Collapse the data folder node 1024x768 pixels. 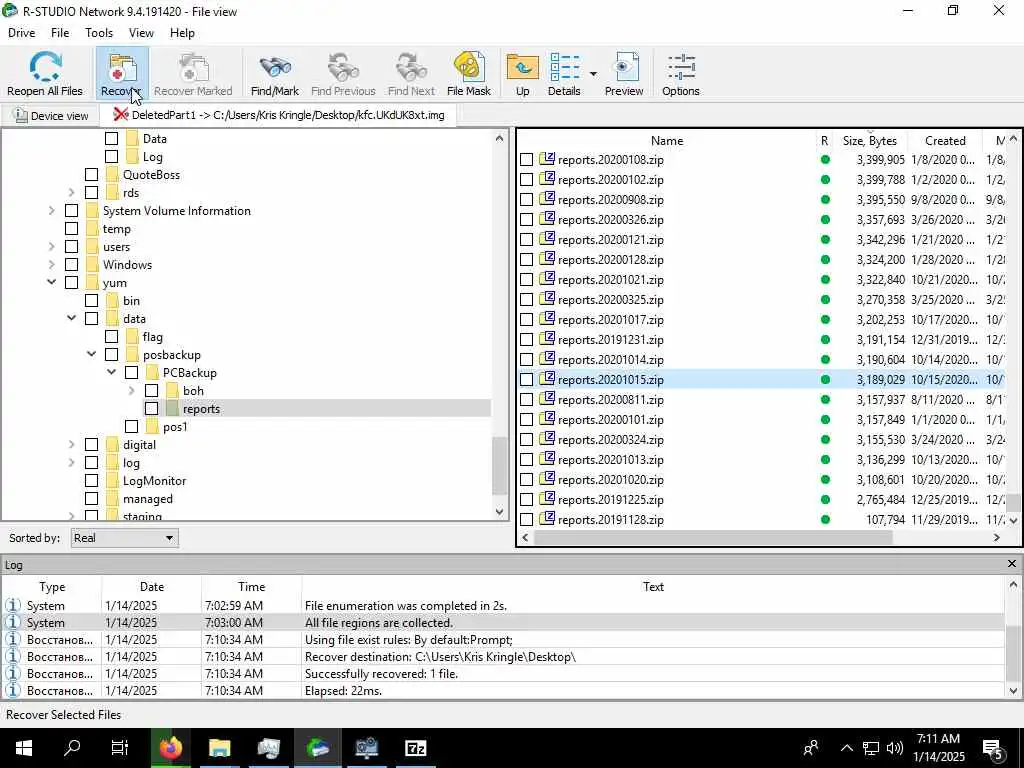coord(72,319)
